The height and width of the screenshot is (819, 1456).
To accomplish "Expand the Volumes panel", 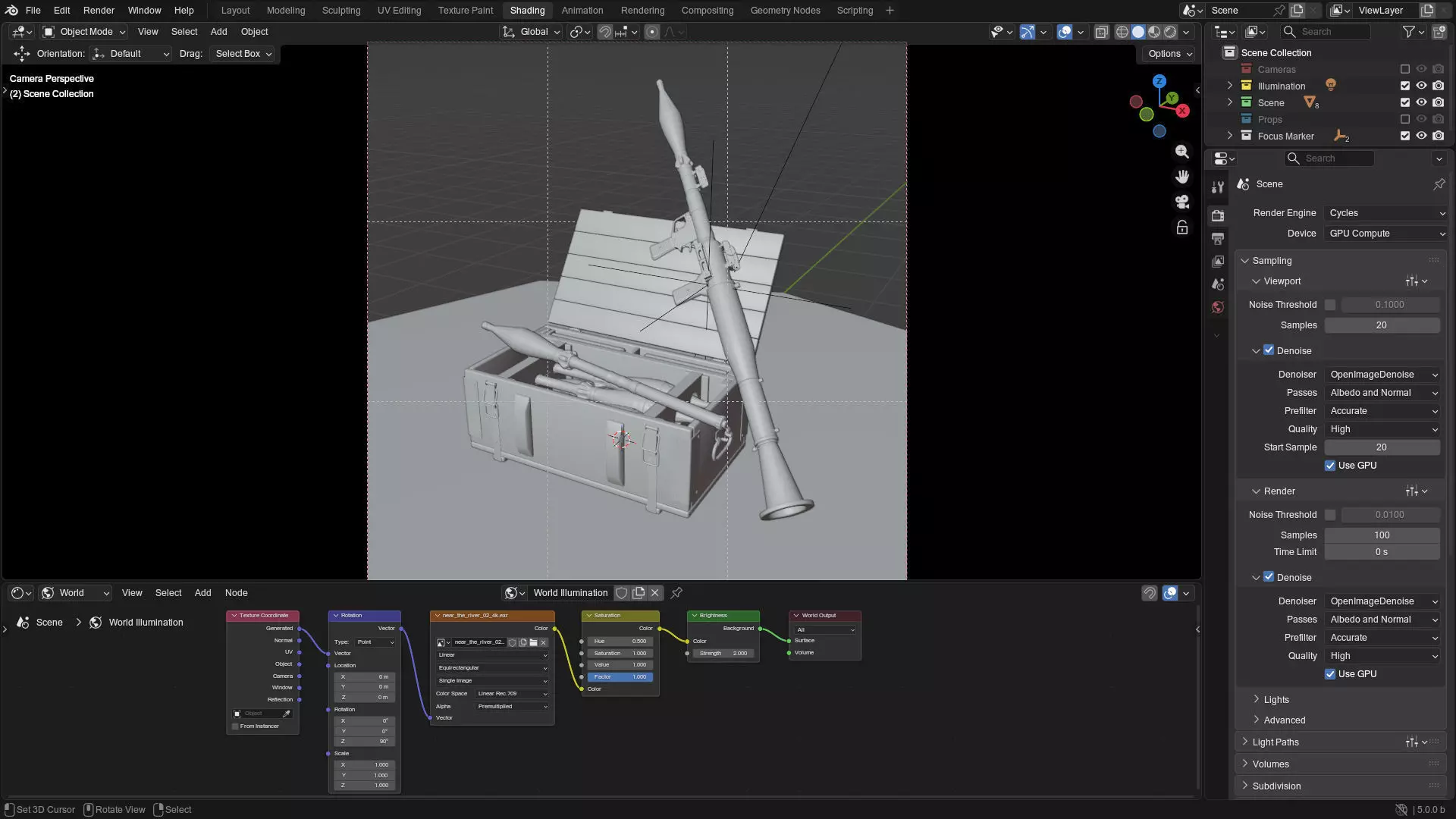I will point(1270,764).
